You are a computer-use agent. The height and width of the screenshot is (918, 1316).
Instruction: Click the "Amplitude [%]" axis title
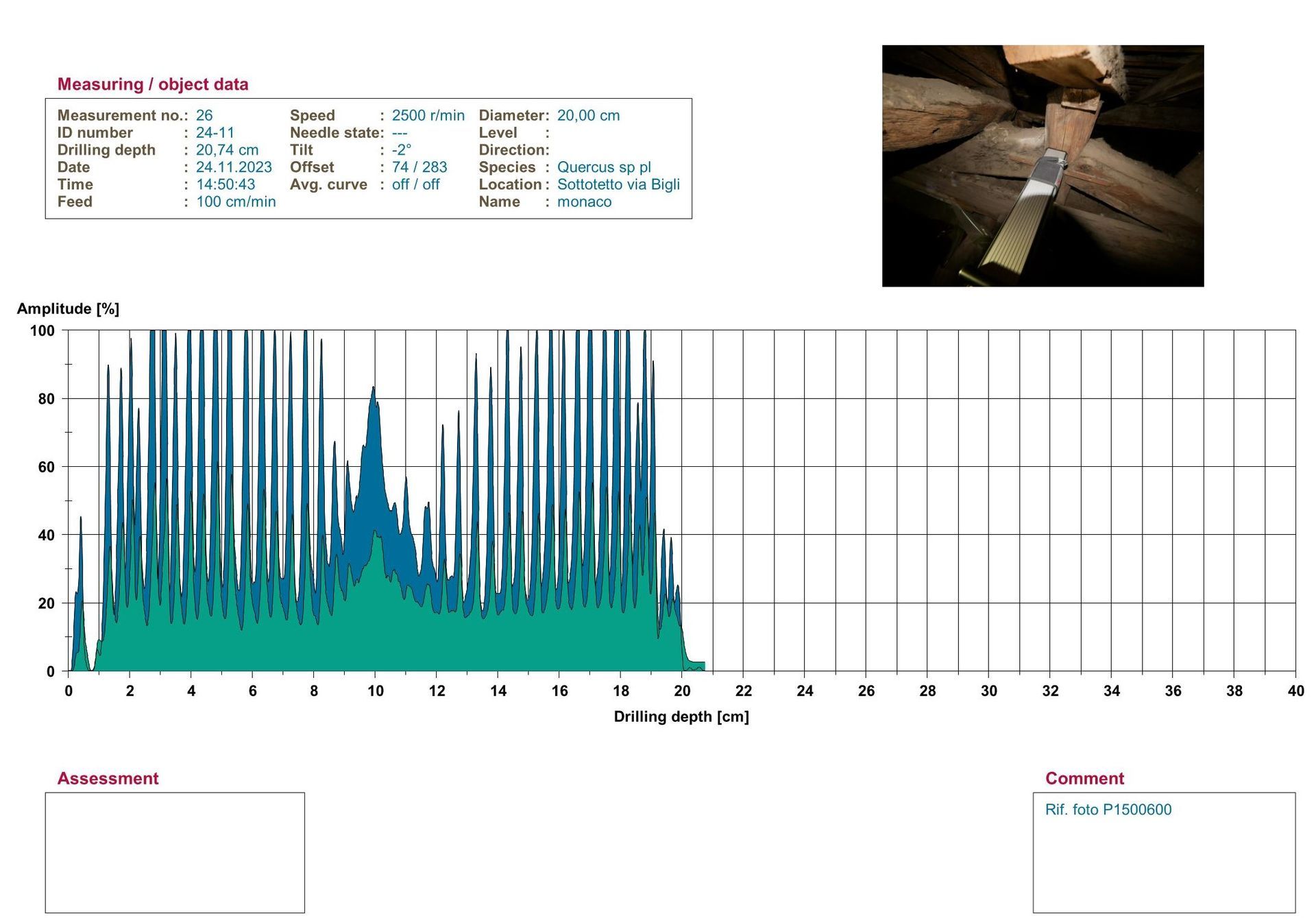pyautogui.click(x=68, y=309)
